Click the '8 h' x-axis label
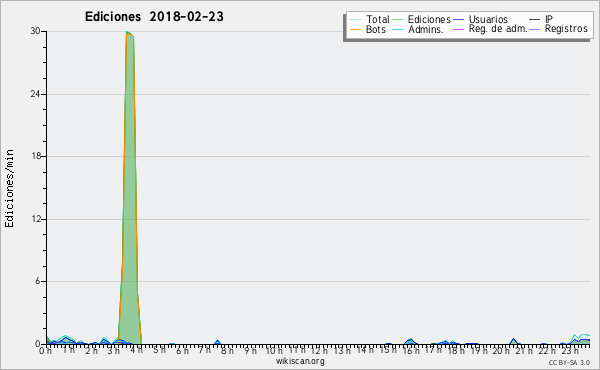 [x=227, y=350]
